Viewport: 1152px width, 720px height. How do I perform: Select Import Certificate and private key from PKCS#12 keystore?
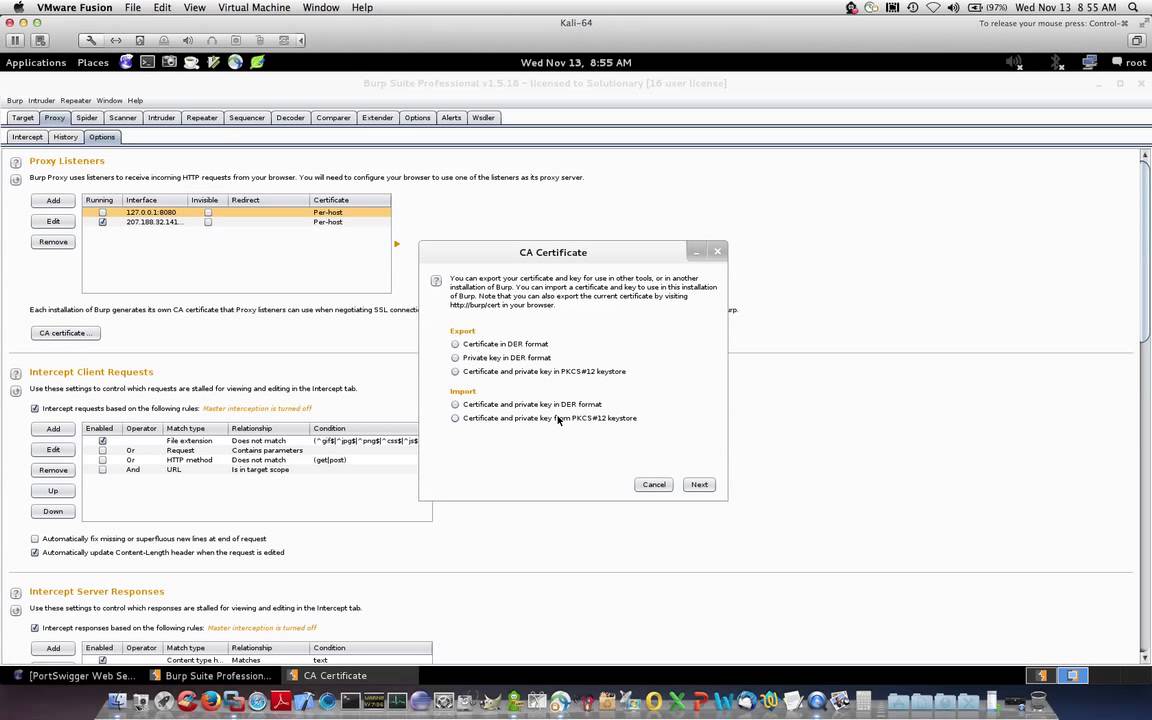tap(455, 418)
